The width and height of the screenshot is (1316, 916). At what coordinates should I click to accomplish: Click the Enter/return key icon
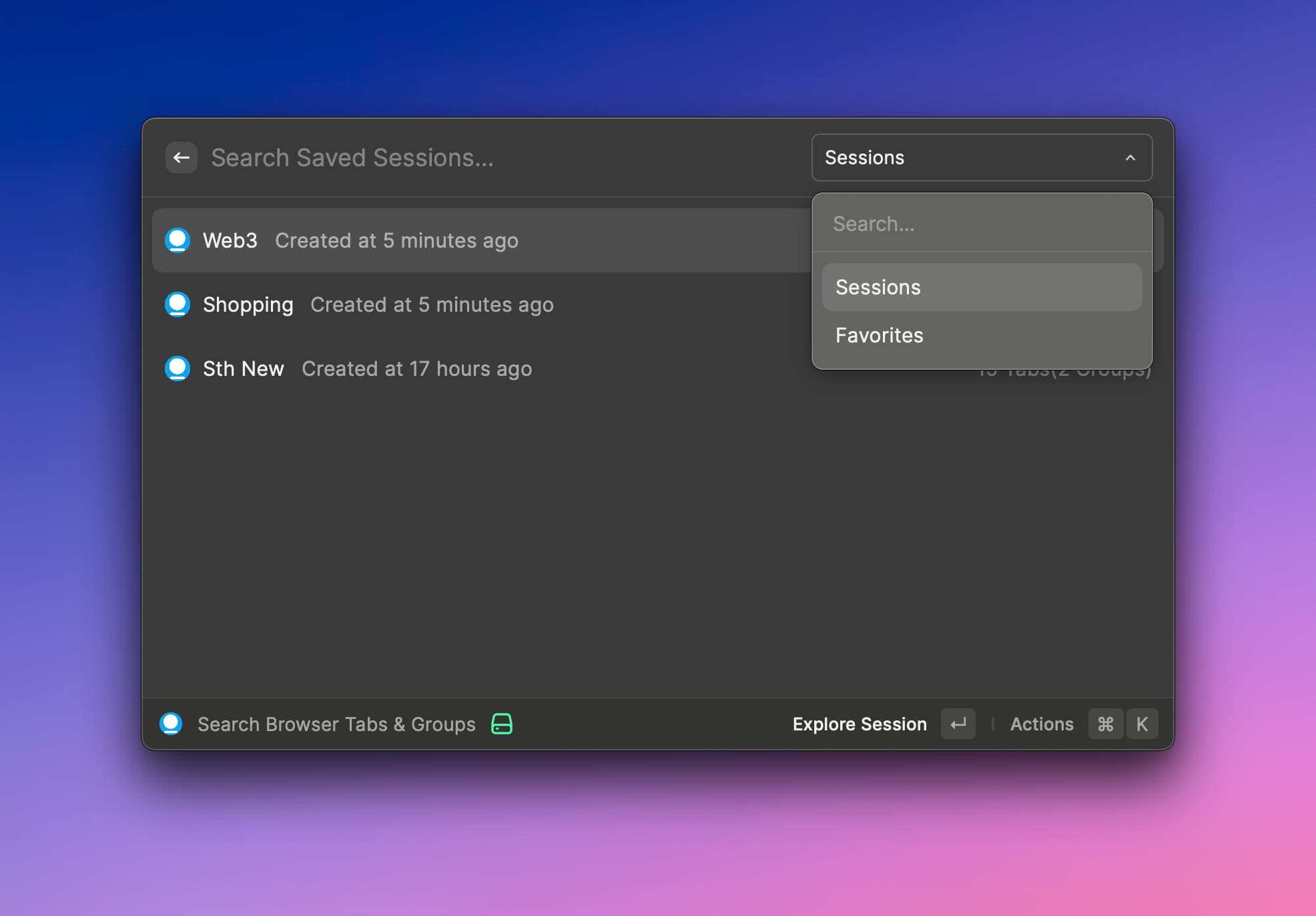point(957,724)
